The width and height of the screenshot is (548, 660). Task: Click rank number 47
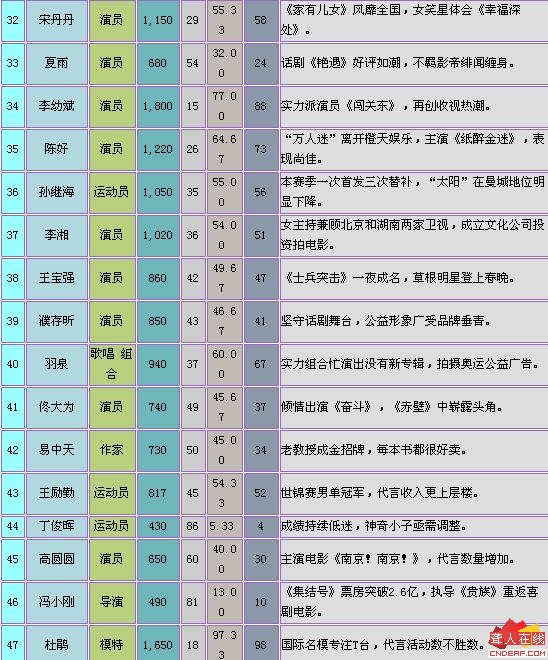(x=13, y=645)
